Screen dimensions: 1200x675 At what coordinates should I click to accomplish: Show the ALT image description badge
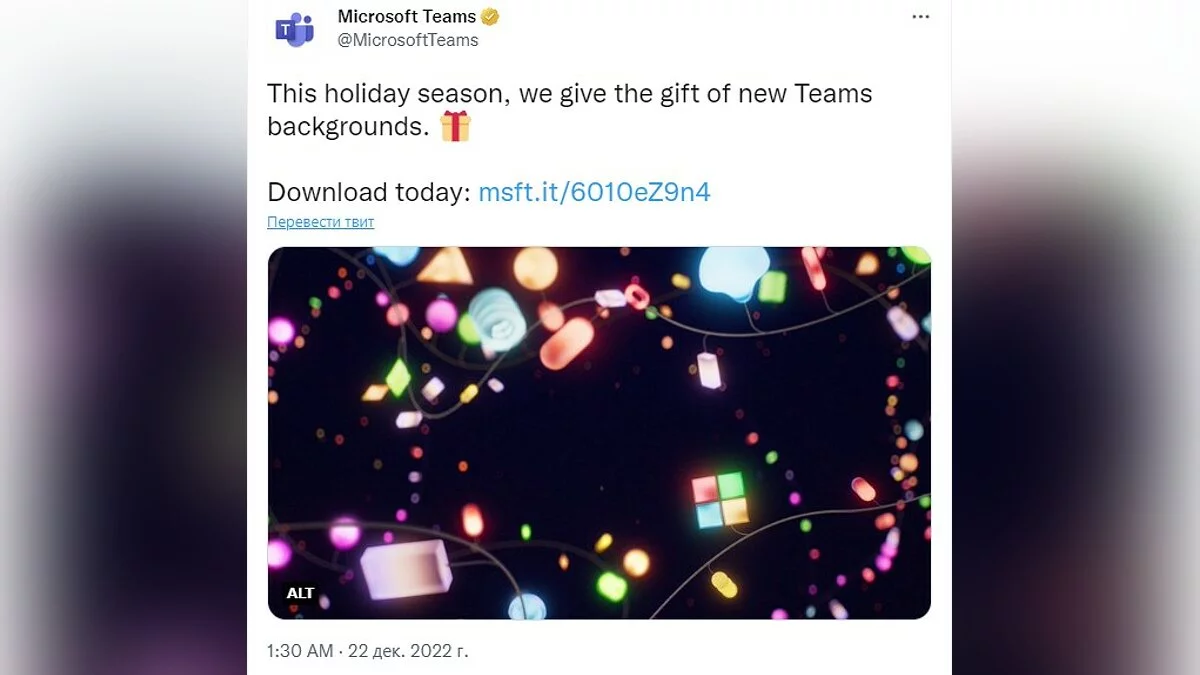[300, 593]
